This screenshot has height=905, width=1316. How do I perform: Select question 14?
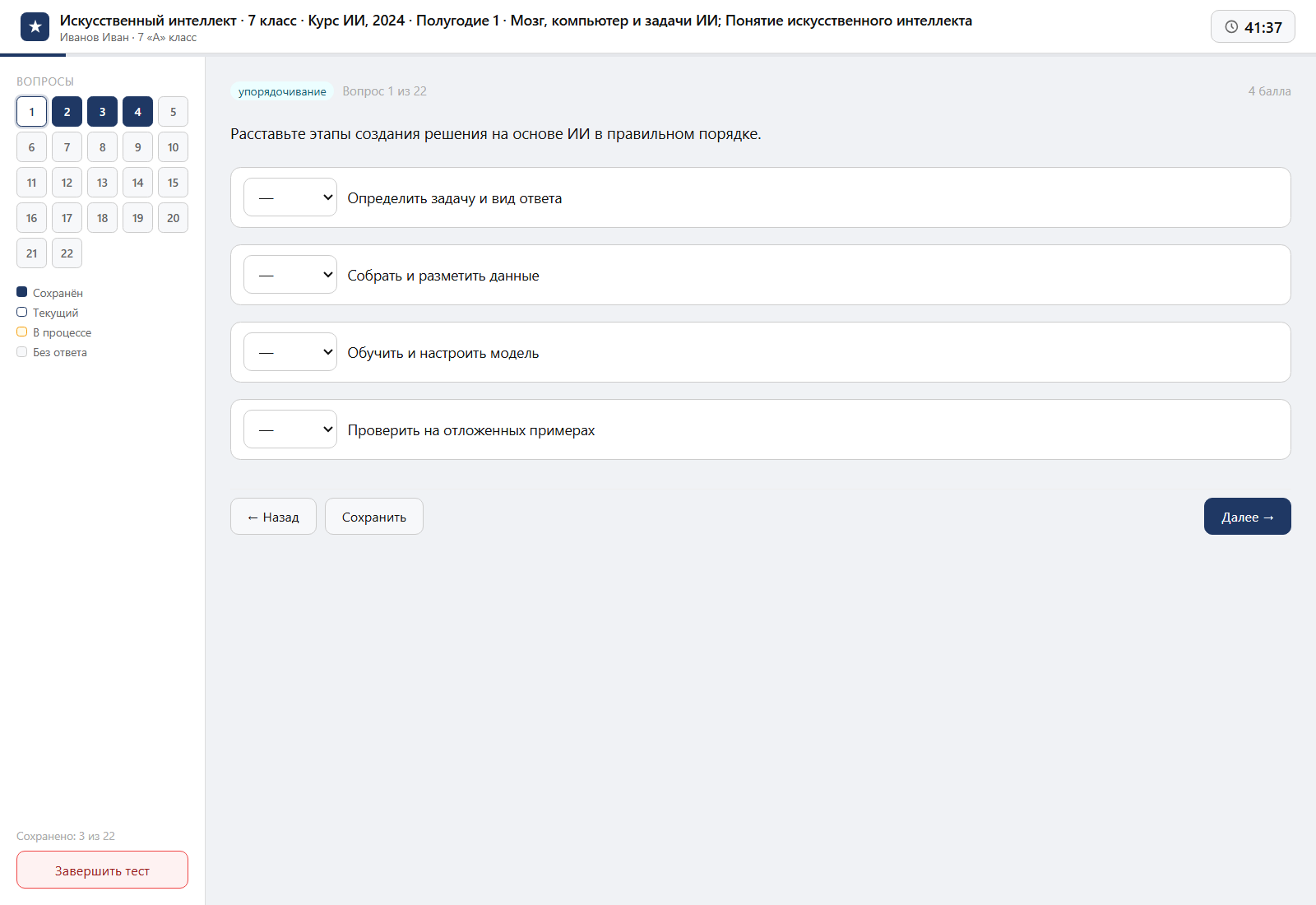[x=137, y=183]
